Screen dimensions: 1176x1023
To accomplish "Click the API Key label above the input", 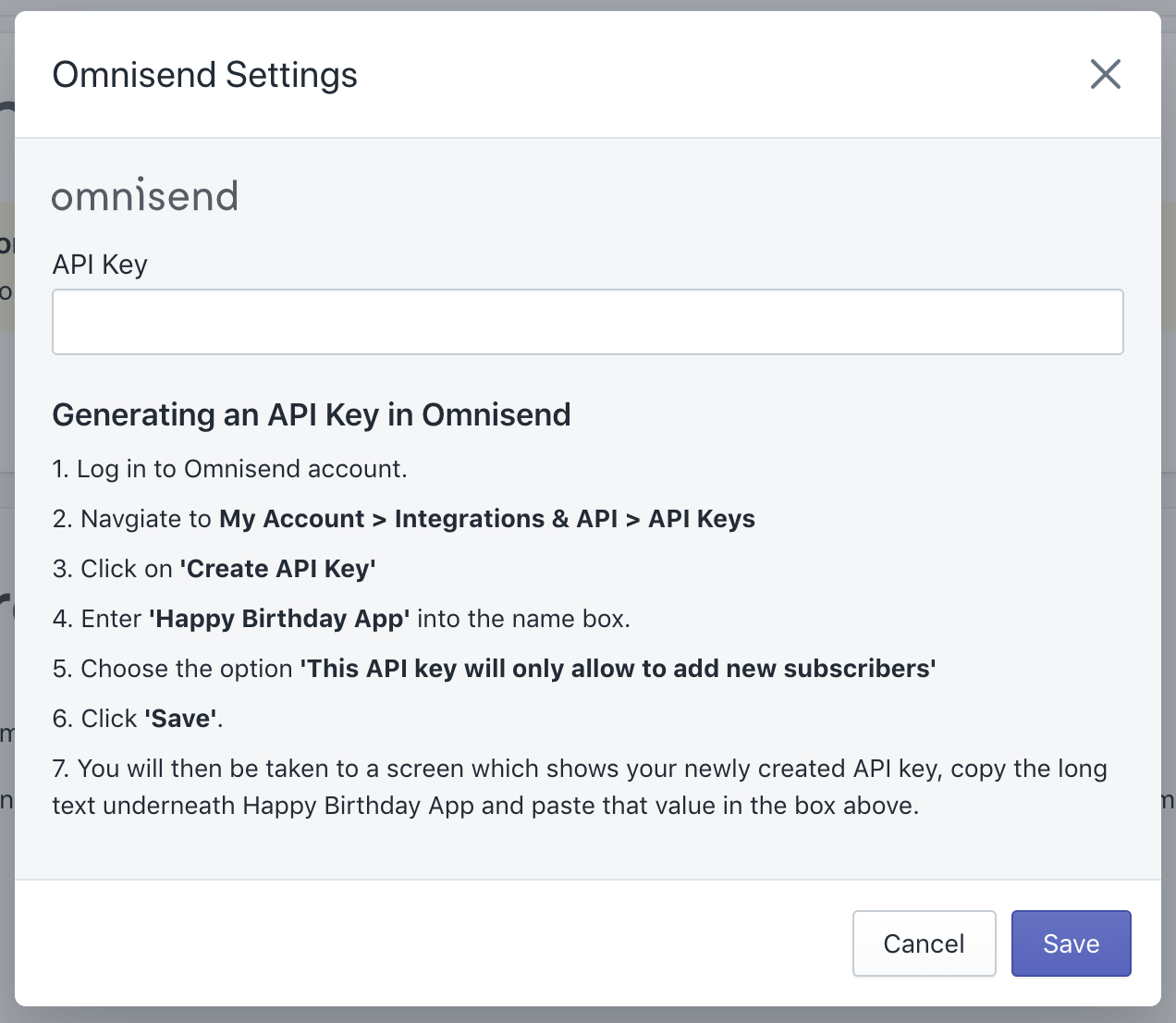I will pos(100,265).
